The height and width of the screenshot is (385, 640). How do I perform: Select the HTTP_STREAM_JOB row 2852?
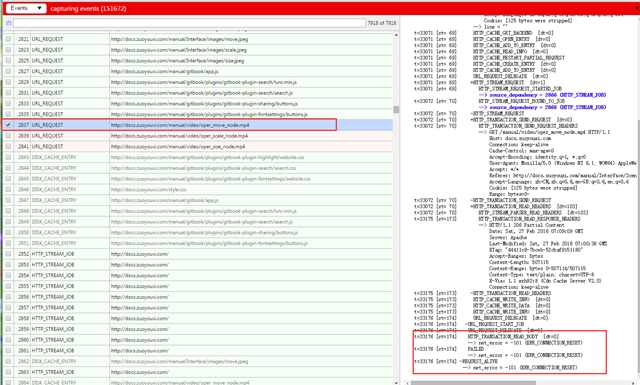coord(198,254)
